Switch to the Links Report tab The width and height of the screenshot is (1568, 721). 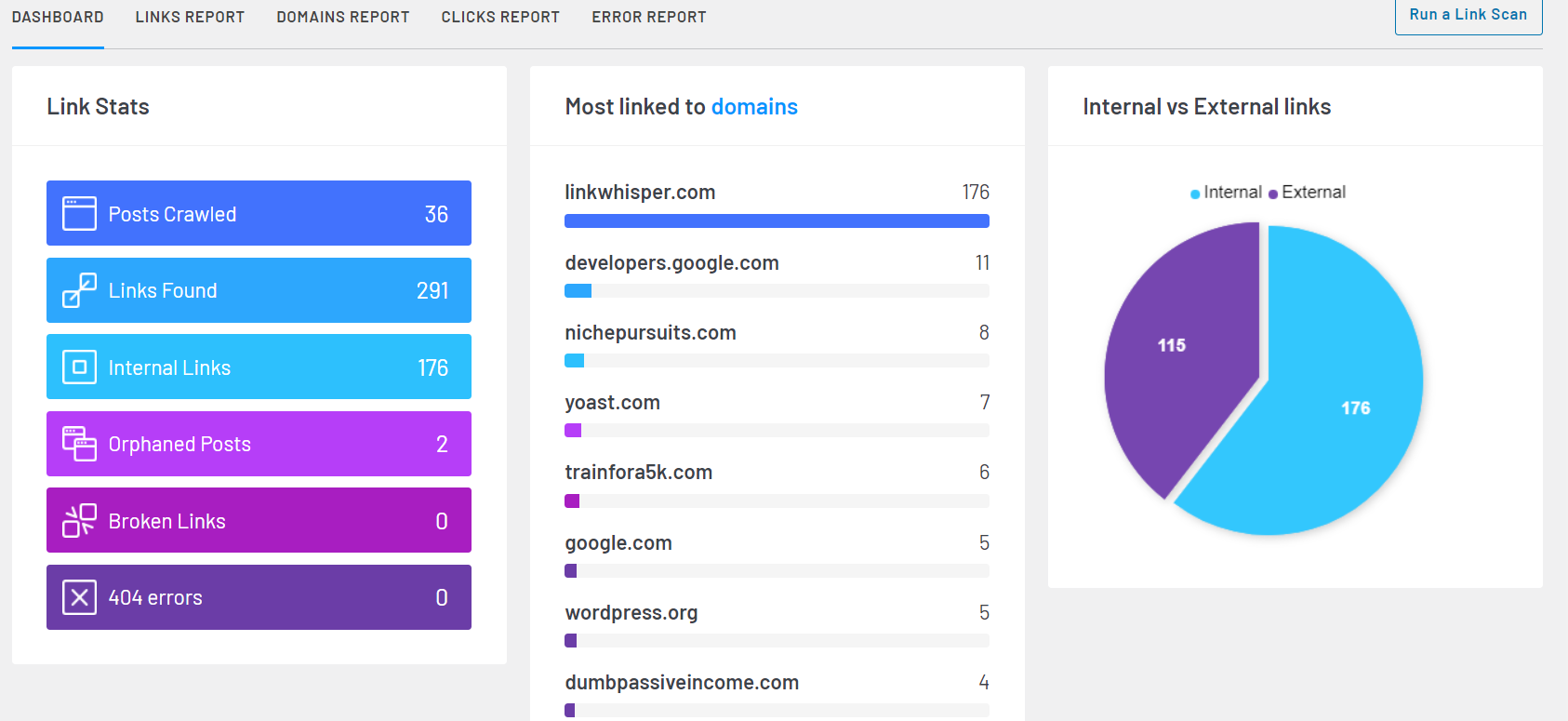click(190, 17)
